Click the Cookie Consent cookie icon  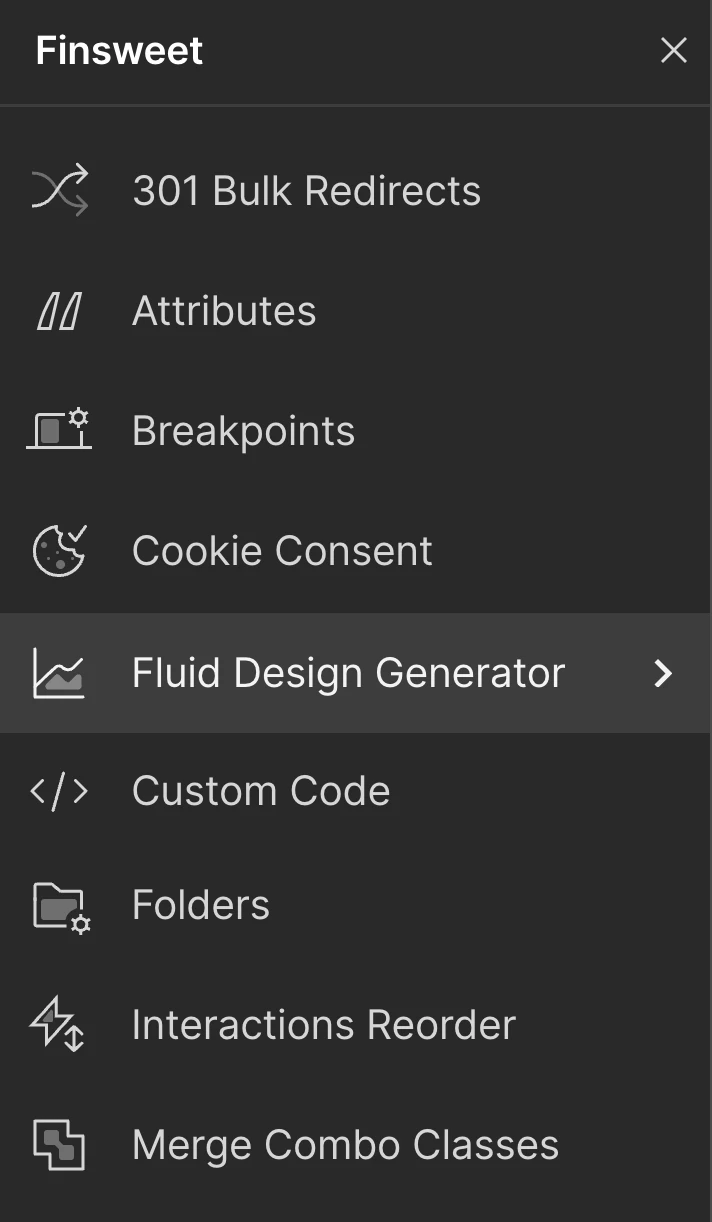click(58, 550)
